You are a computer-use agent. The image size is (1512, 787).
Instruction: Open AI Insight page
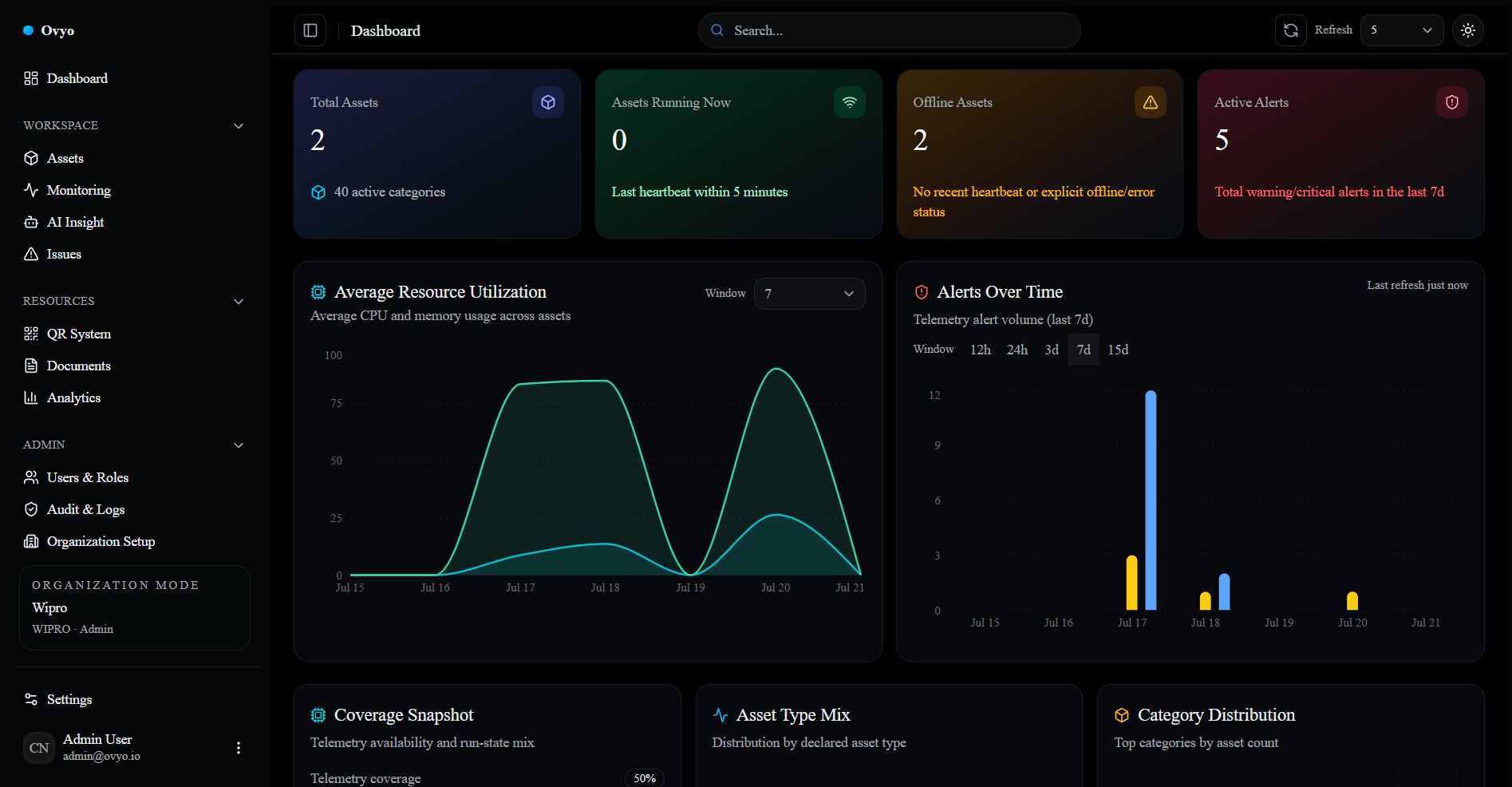click(133, 222)
